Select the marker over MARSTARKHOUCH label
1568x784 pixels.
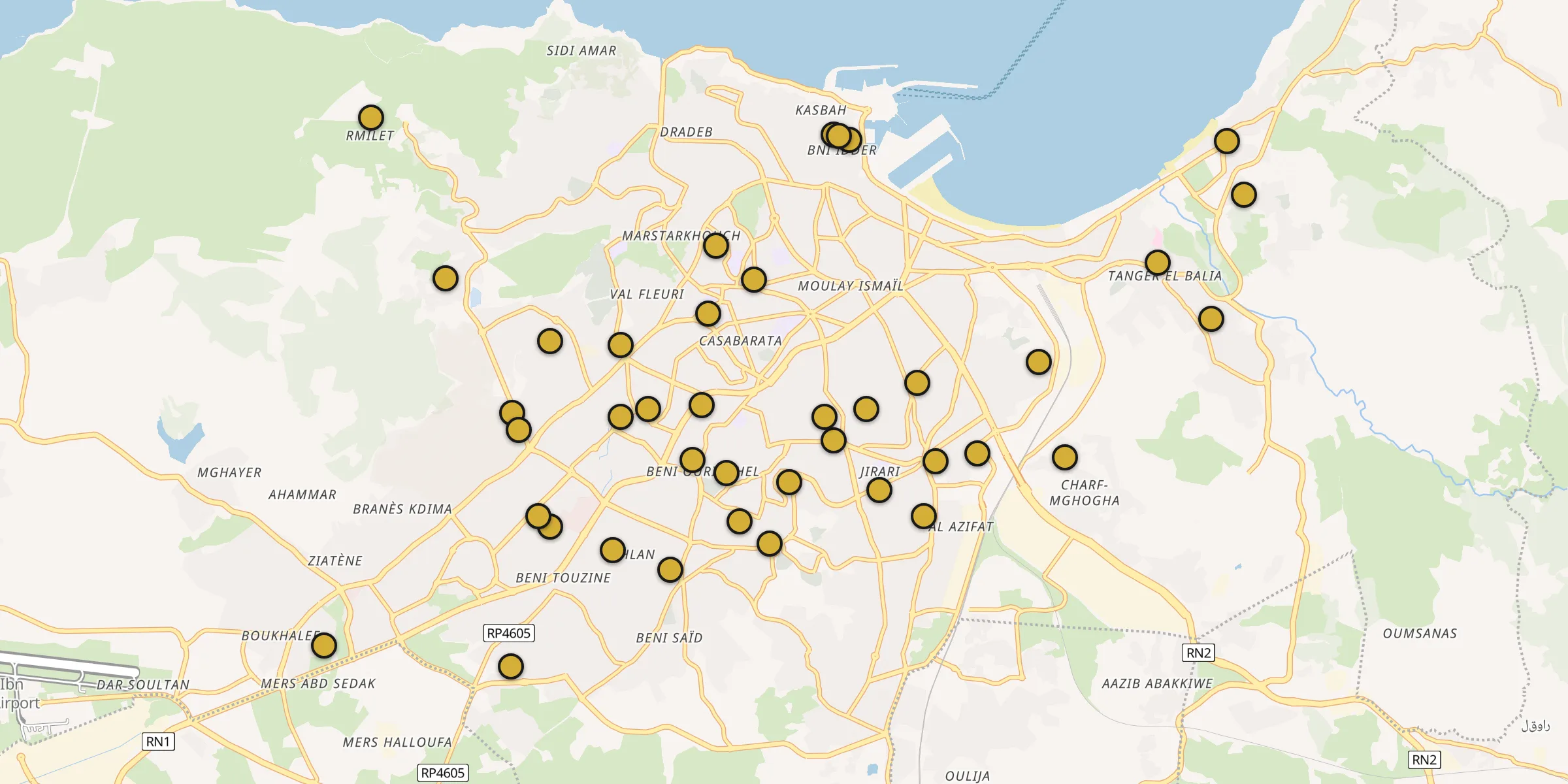[716, 246]
